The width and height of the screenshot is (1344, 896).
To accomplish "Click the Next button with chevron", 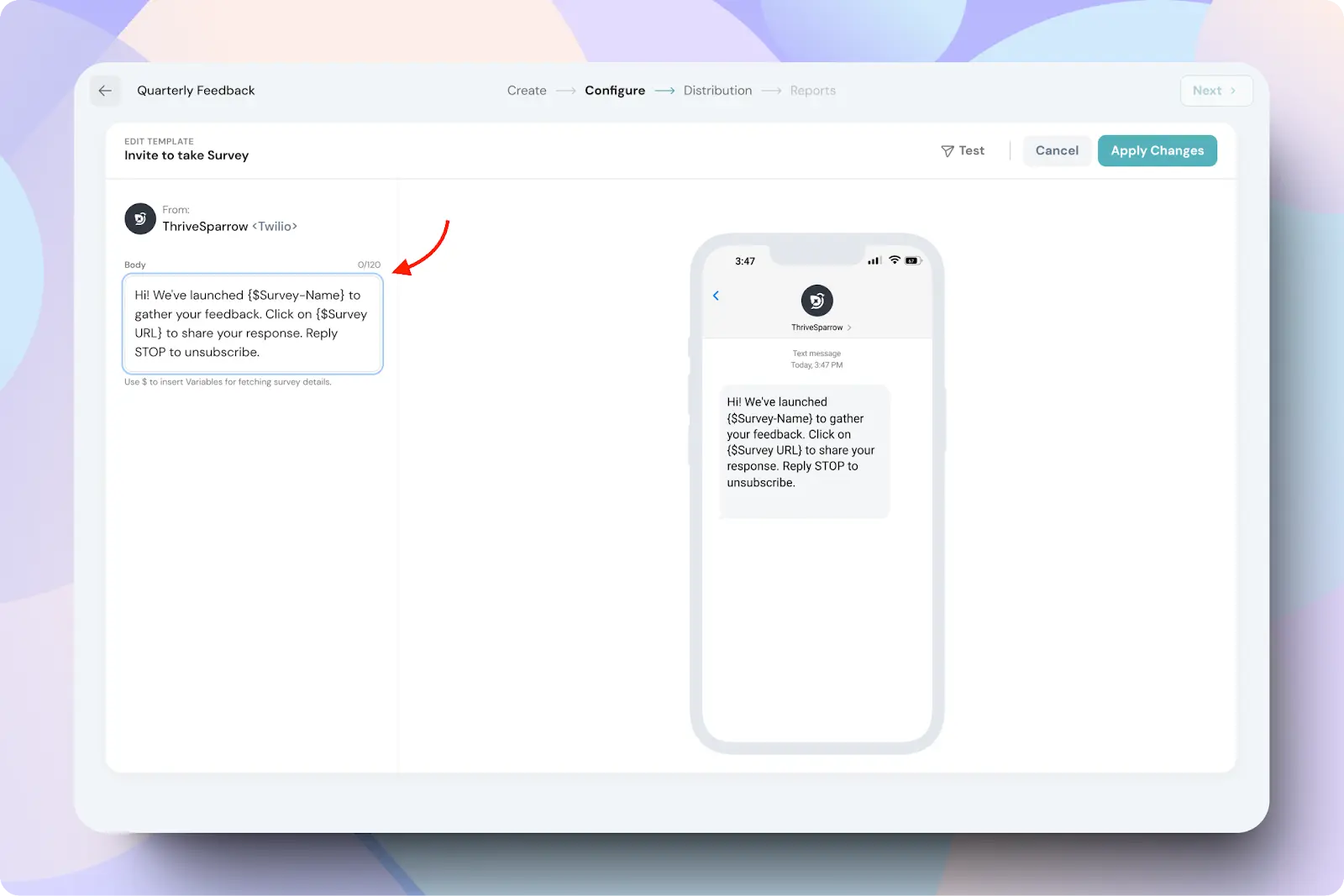I will click(x=1215, y=91).
